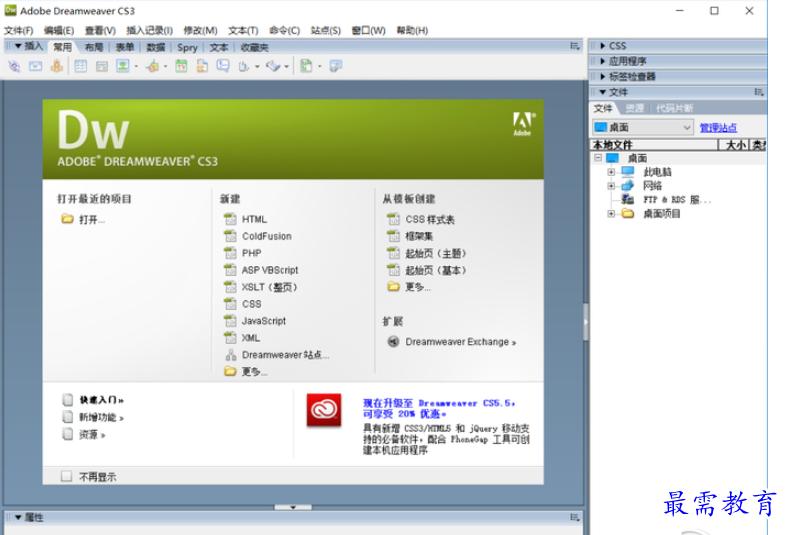Switch to the 表单 insert tab
This screenshot has height=535, width=785.
point(125,48)
